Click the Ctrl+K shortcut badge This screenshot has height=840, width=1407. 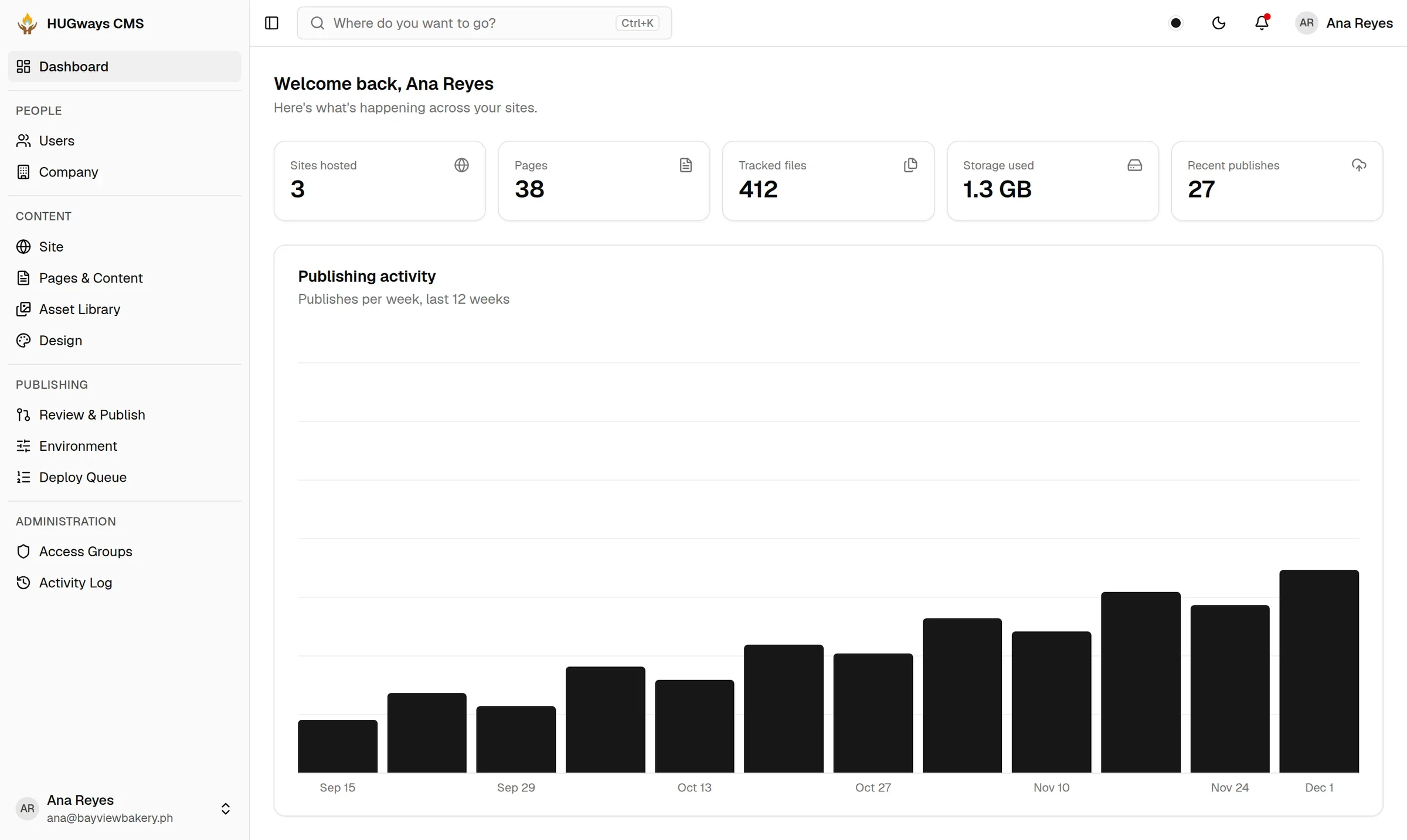click(637, 23)
